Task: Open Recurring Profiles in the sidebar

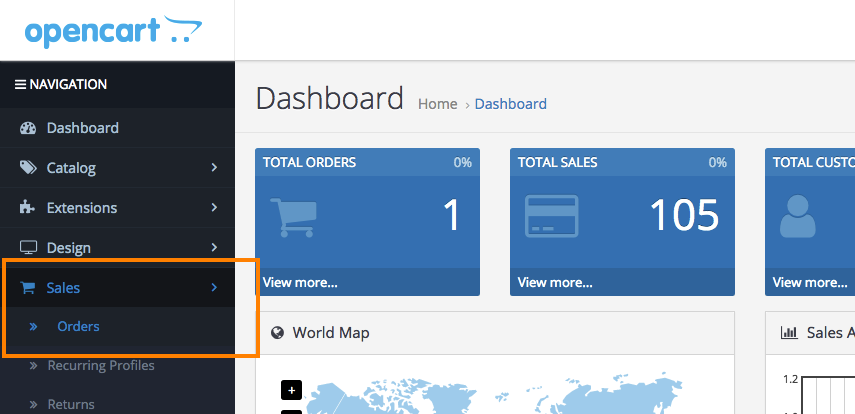Action: click(x=100, y=365)
